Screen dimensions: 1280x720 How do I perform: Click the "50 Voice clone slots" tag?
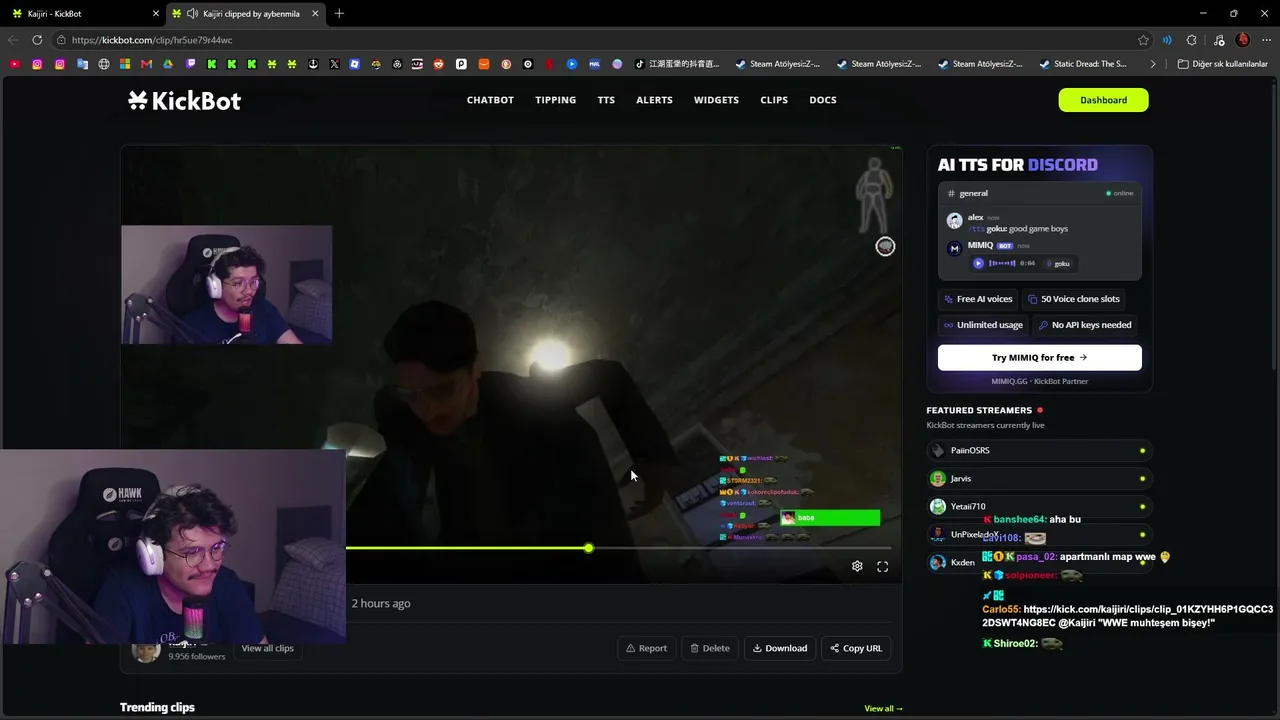tap(1073, 299)
